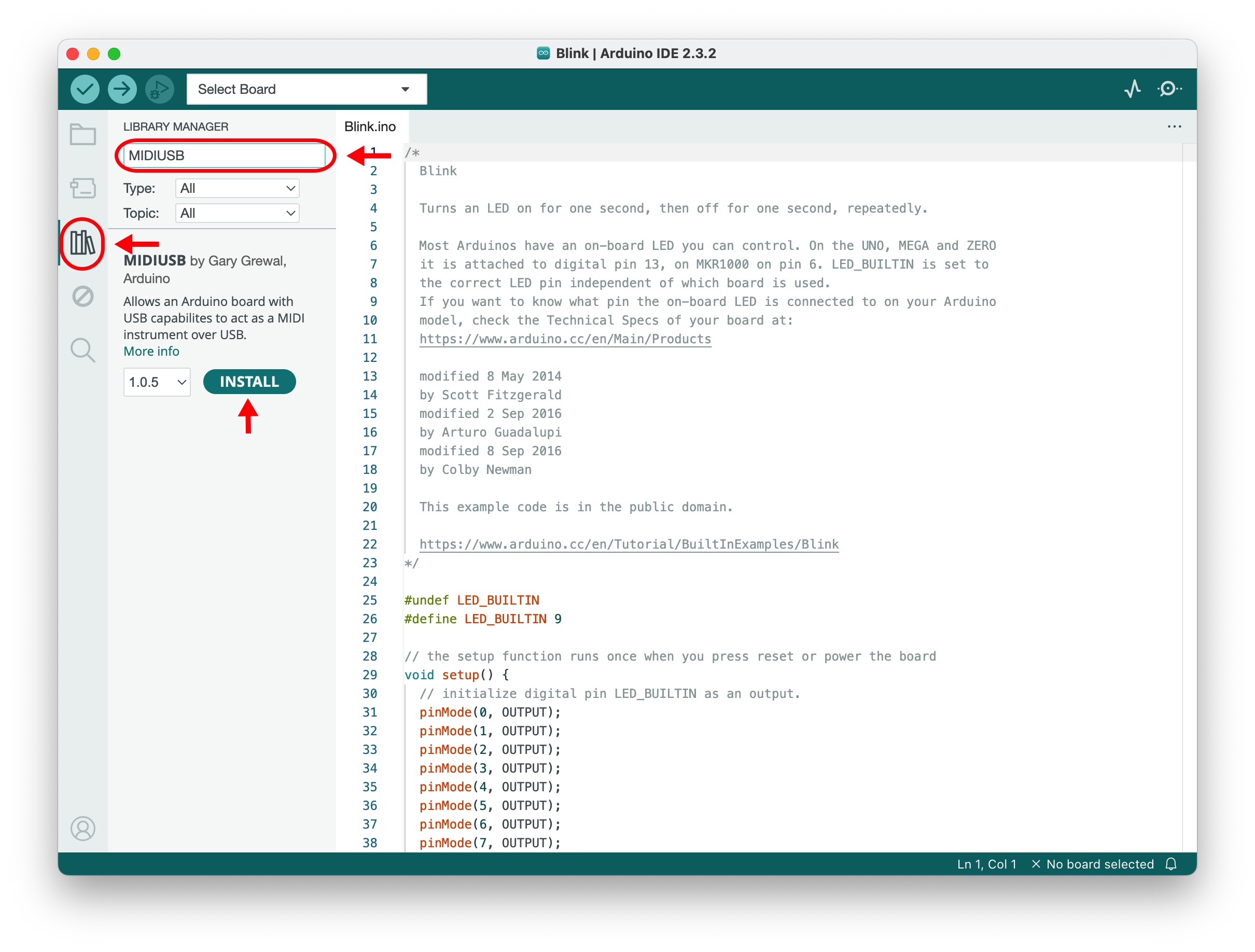Click the #define LED_BUILTIN 9 line
This screenshot has width=1255, height=952.
point(483,619)
